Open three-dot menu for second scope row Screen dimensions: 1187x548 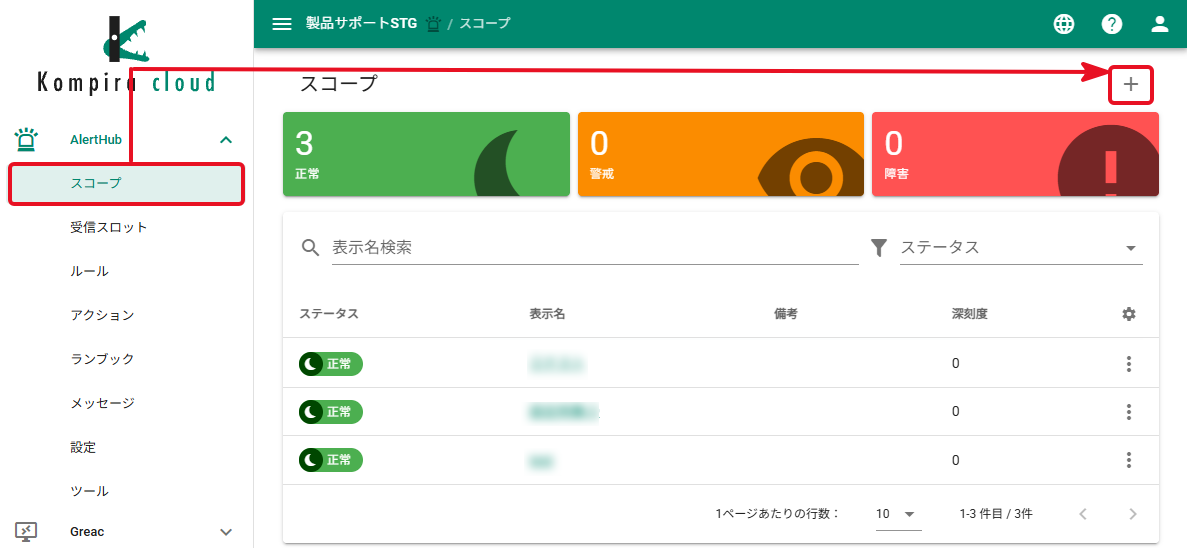tap(1129, 412)
